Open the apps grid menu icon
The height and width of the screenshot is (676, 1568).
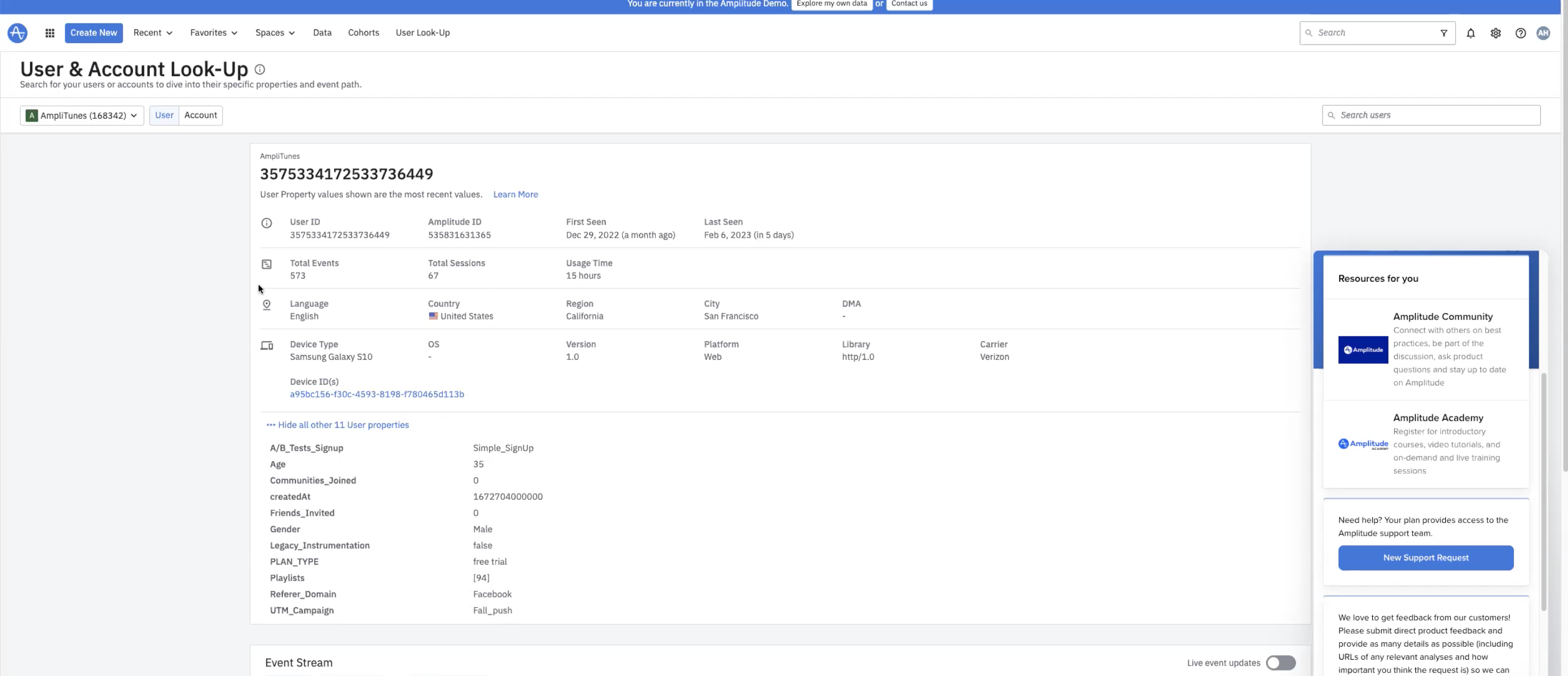pyautogui.click(x=50, y=33)
